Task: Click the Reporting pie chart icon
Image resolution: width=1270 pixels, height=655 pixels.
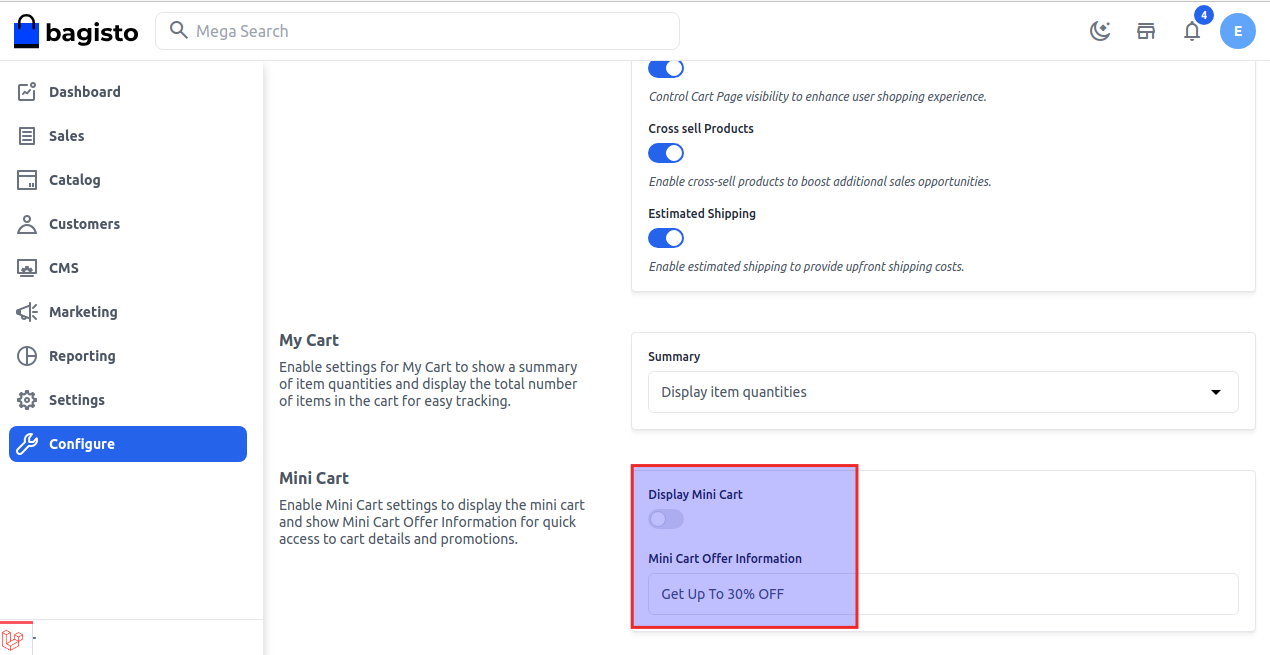Action: [28, 356]
